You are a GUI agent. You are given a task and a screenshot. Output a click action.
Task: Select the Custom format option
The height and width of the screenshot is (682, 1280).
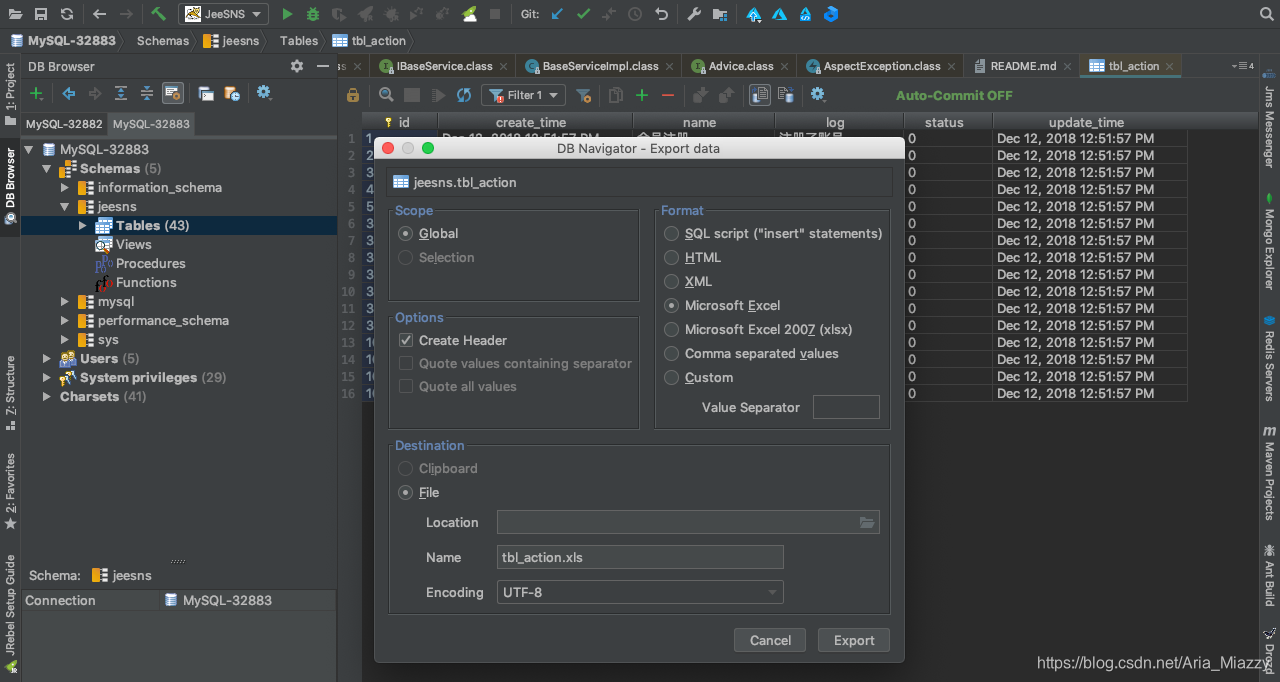(x=671, y=377)
